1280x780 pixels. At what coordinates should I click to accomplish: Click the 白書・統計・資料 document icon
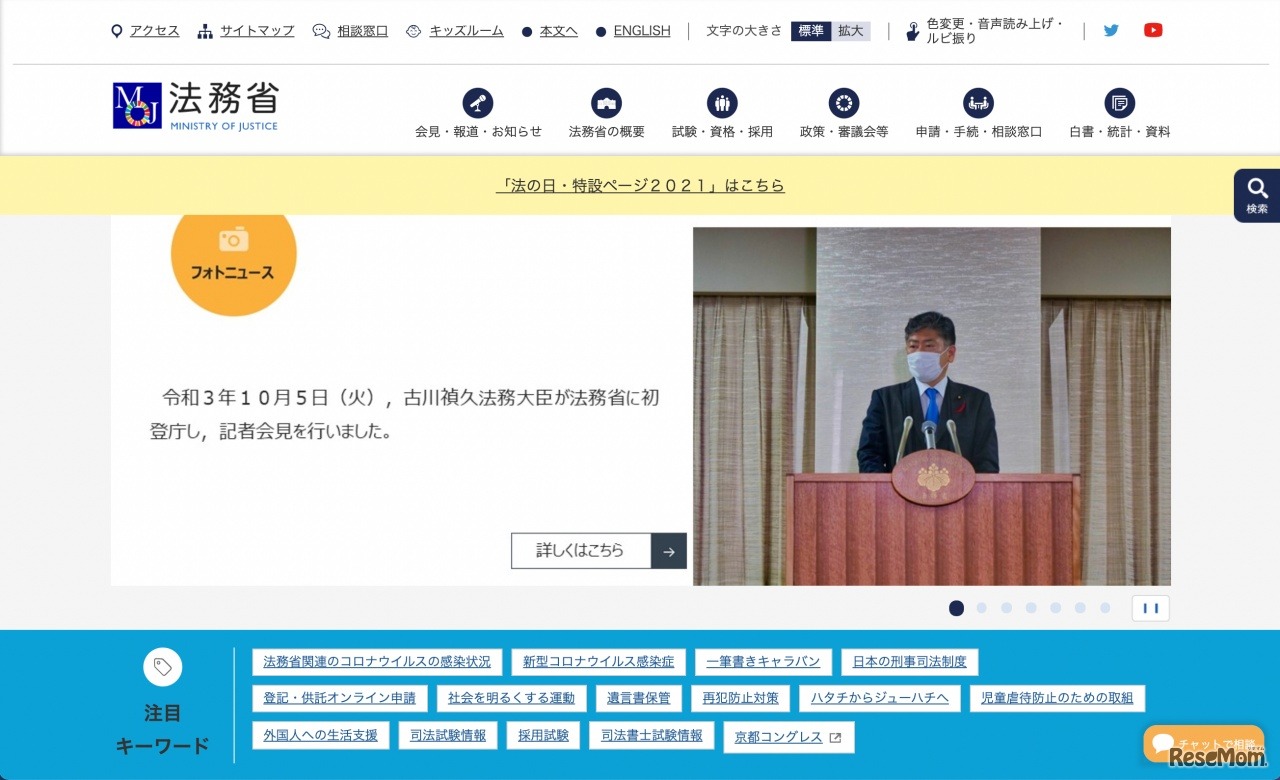(1118, 102)
